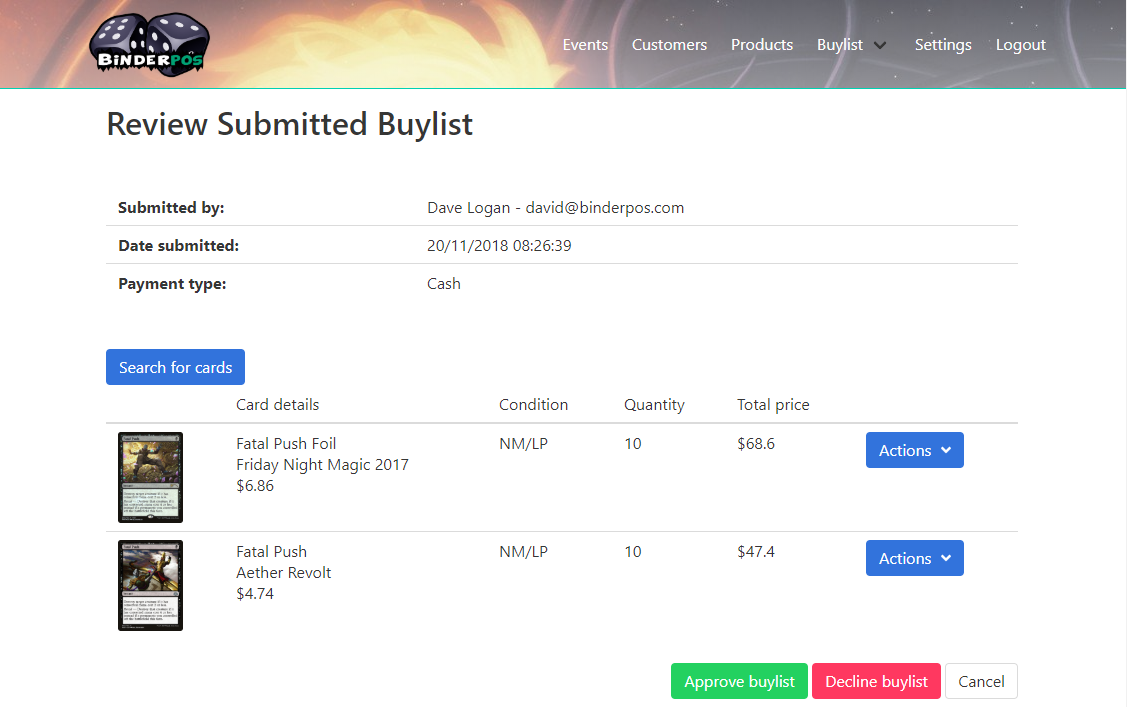Select the Aether Revolt Fatal Push image

(150, 585)
